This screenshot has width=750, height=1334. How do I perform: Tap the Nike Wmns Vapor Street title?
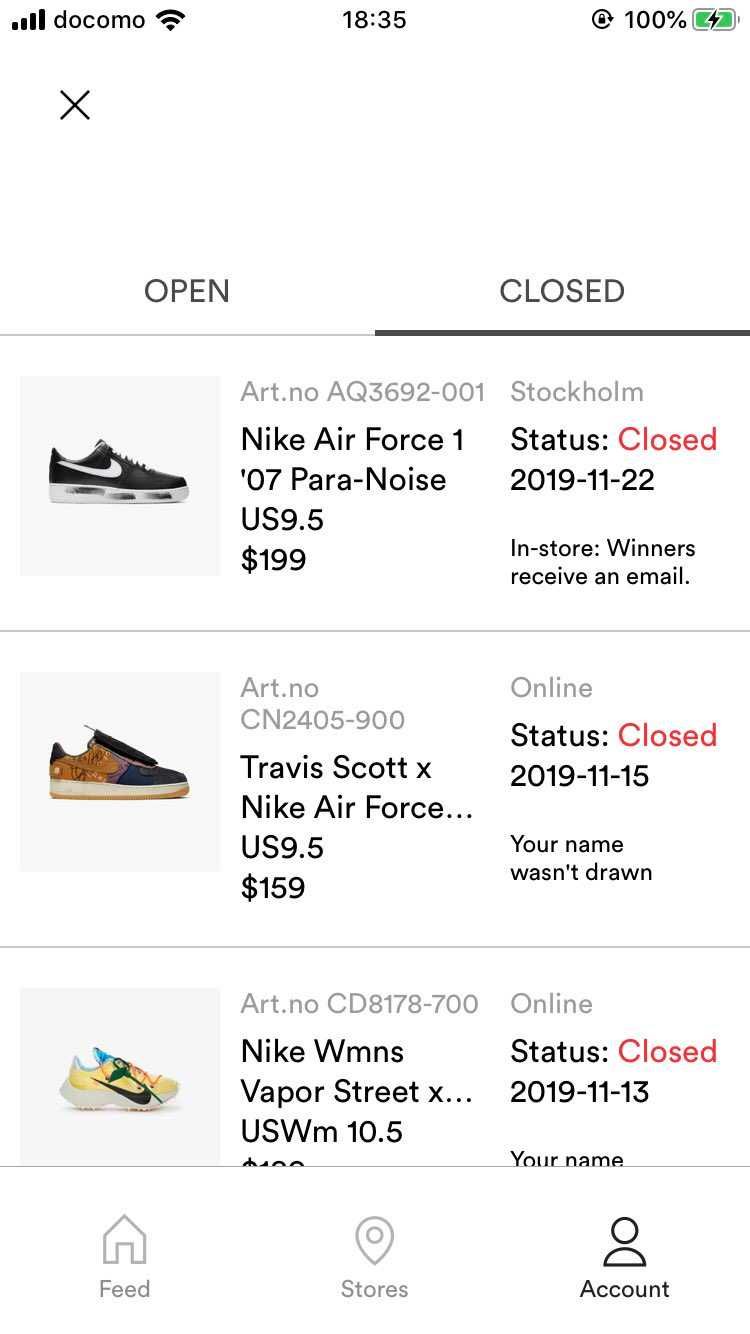[356, 1071]
